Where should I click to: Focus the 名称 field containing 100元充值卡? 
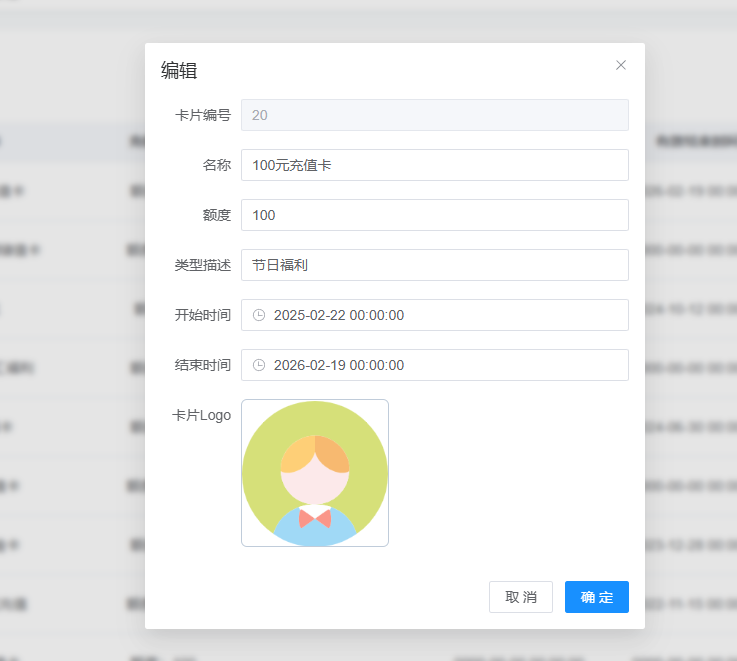(434, 165)
